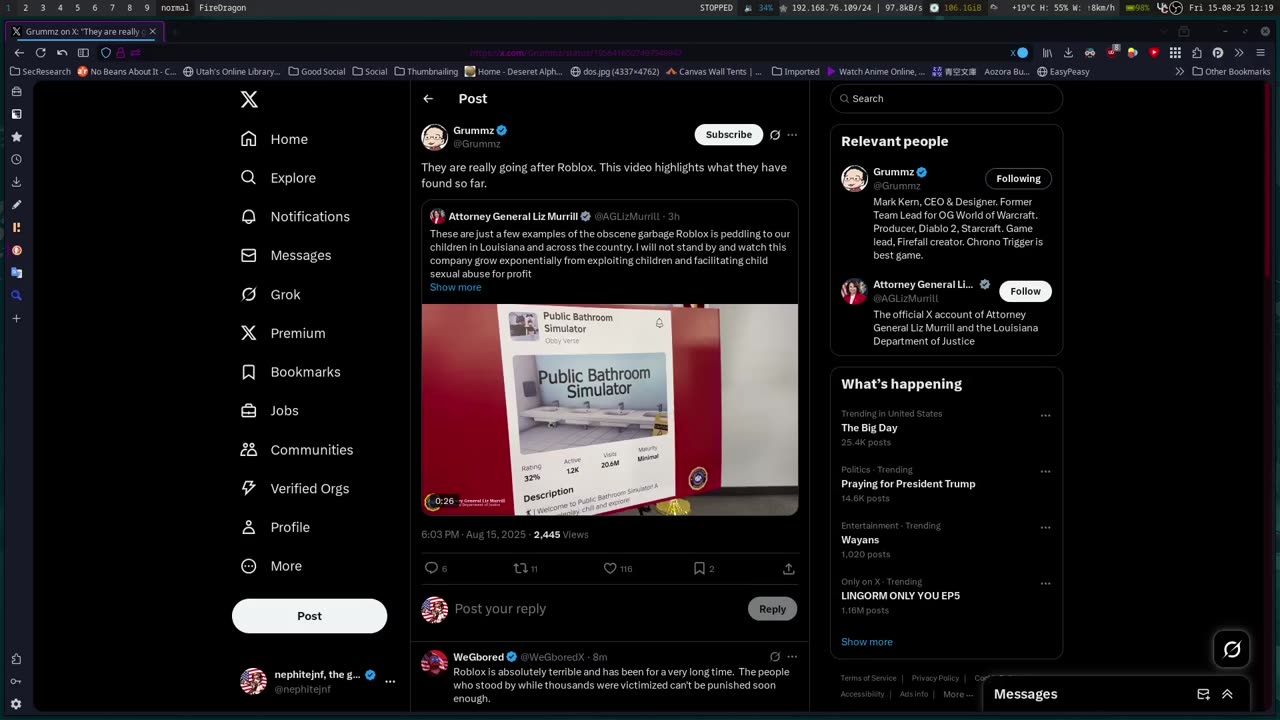The height and width of the screenshot is (720, 1280).
Task: Open sidebar downloads panel
Action: coord(16,182)
